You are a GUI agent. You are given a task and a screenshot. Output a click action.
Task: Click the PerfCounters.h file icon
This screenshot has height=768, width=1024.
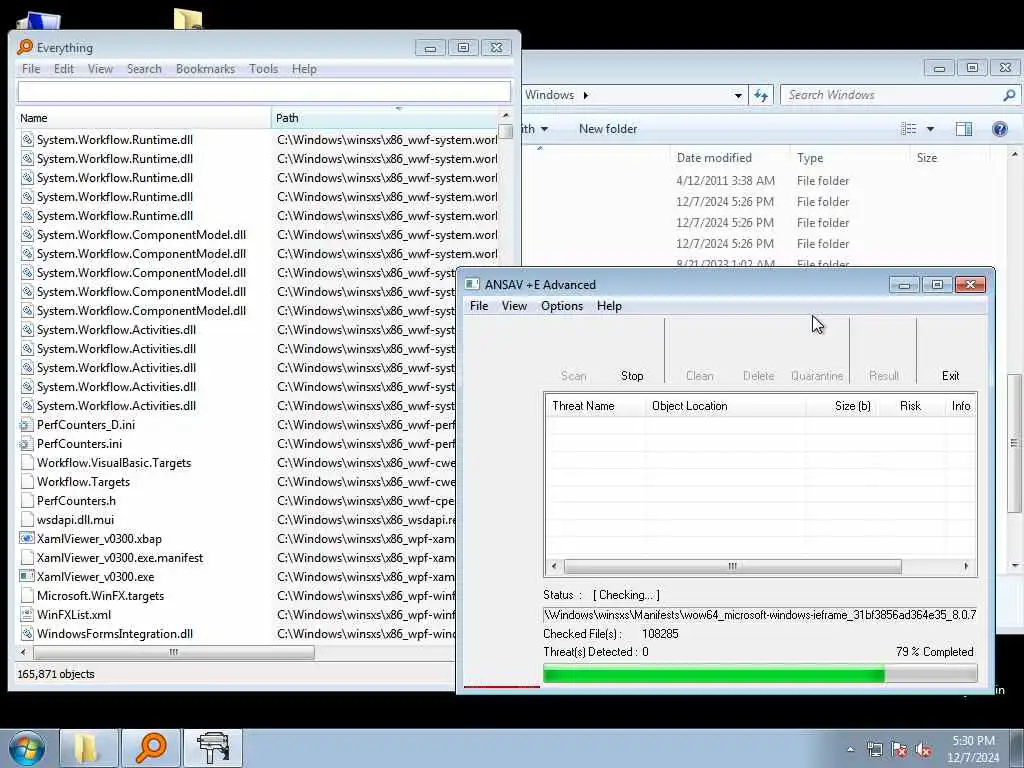coord(27,500)
